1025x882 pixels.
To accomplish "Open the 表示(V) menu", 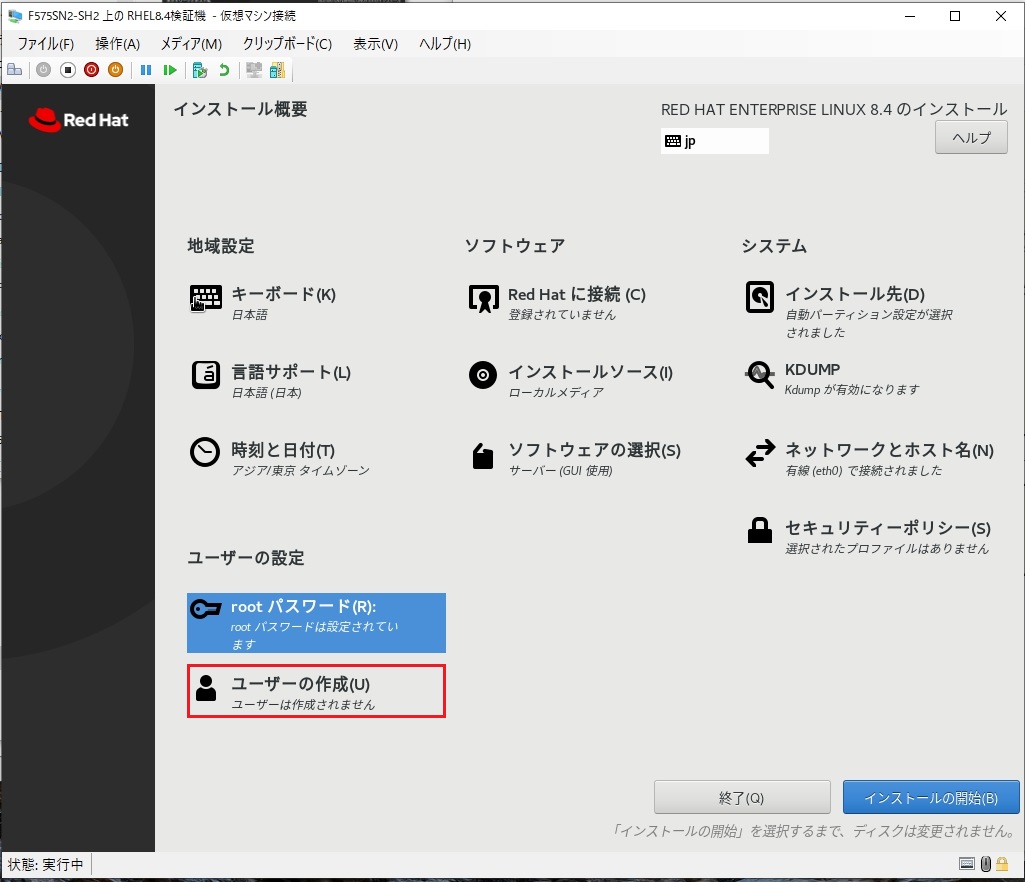I will 376,44.
